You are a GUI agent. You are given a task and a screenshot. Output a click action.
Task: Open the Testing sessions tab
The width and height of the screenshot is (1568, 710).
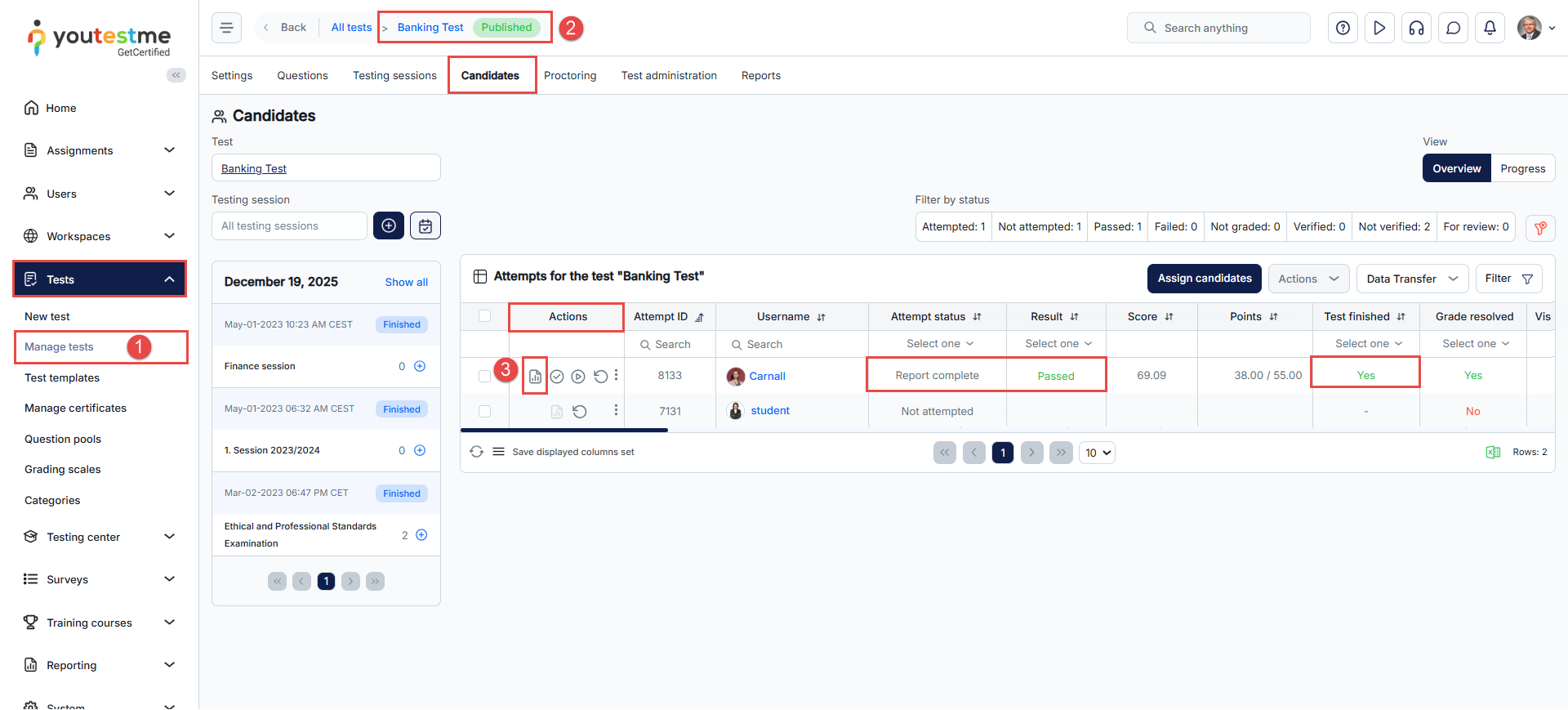[394, 75]
